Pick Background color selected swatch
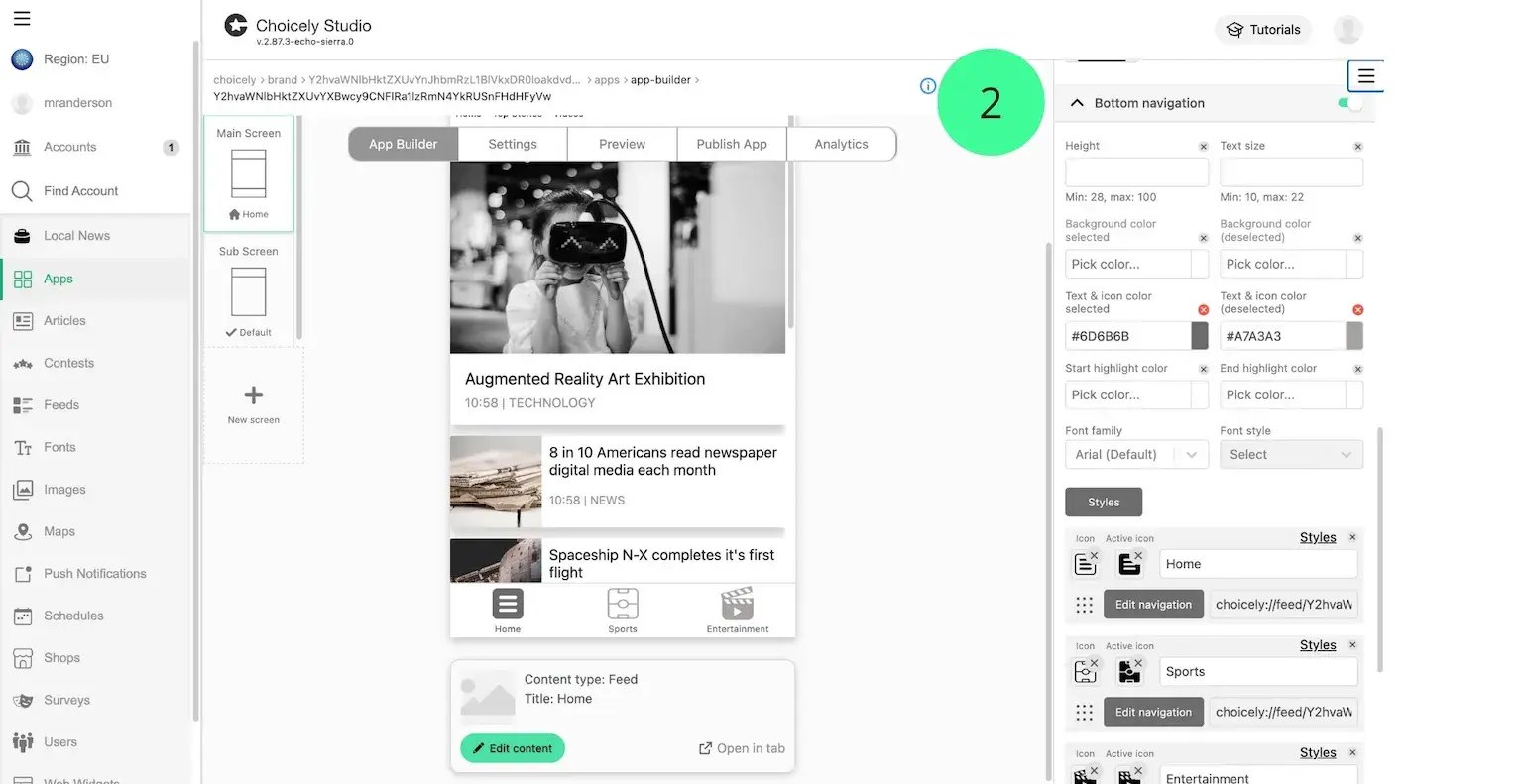Image resolution: width=1523 pixels, height=784 pixels. [1200, 264]
